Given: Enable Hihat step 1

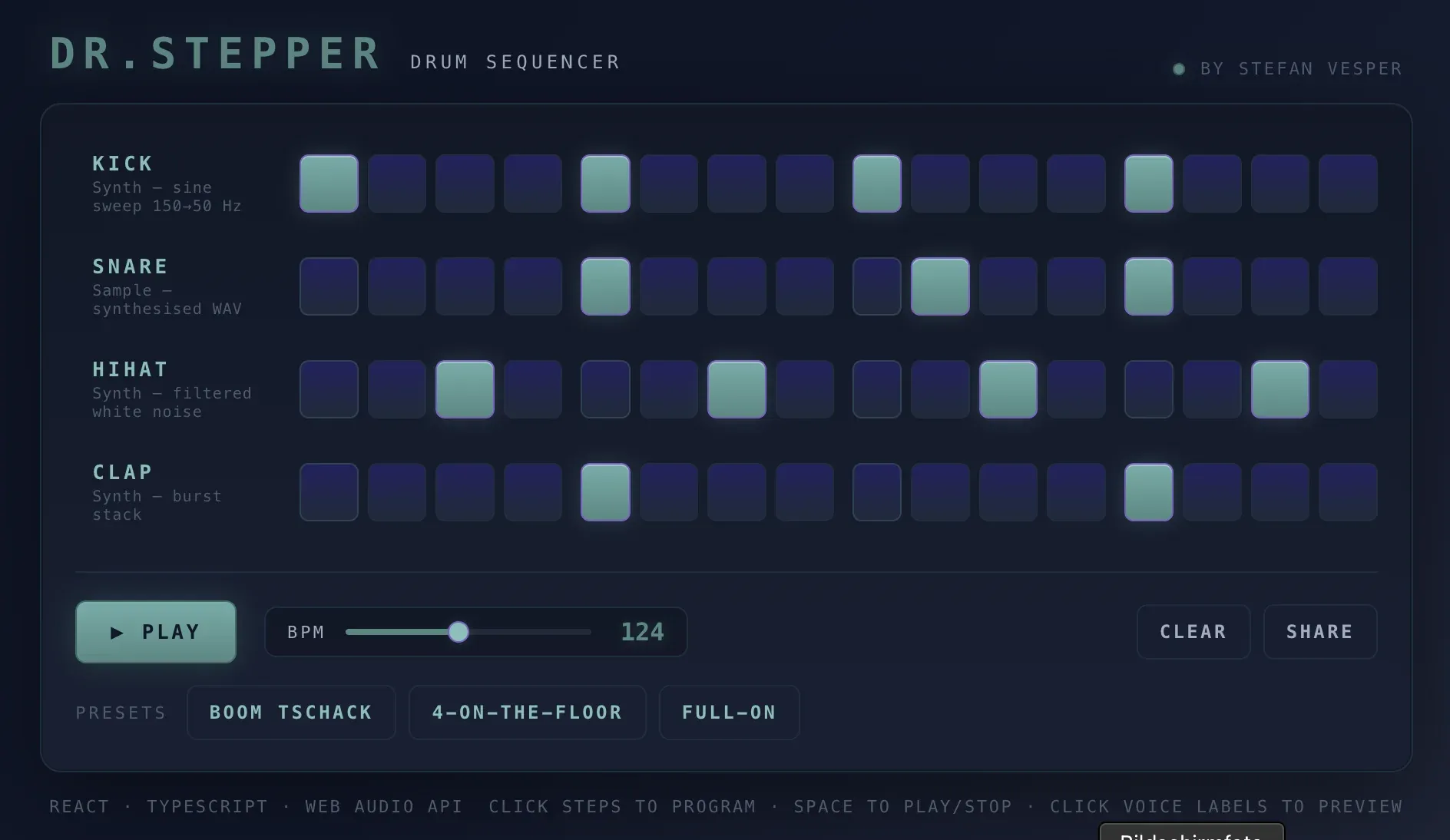Looking at the screenshot, I should pyautogui.click(x=329, y=389).
